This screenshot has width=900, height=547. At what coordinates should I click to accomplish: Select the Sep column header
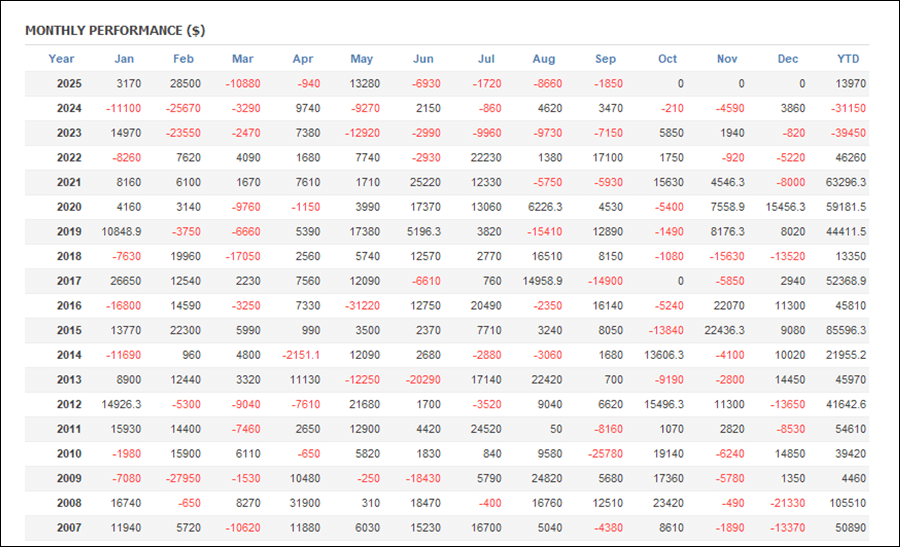[606, 59]
